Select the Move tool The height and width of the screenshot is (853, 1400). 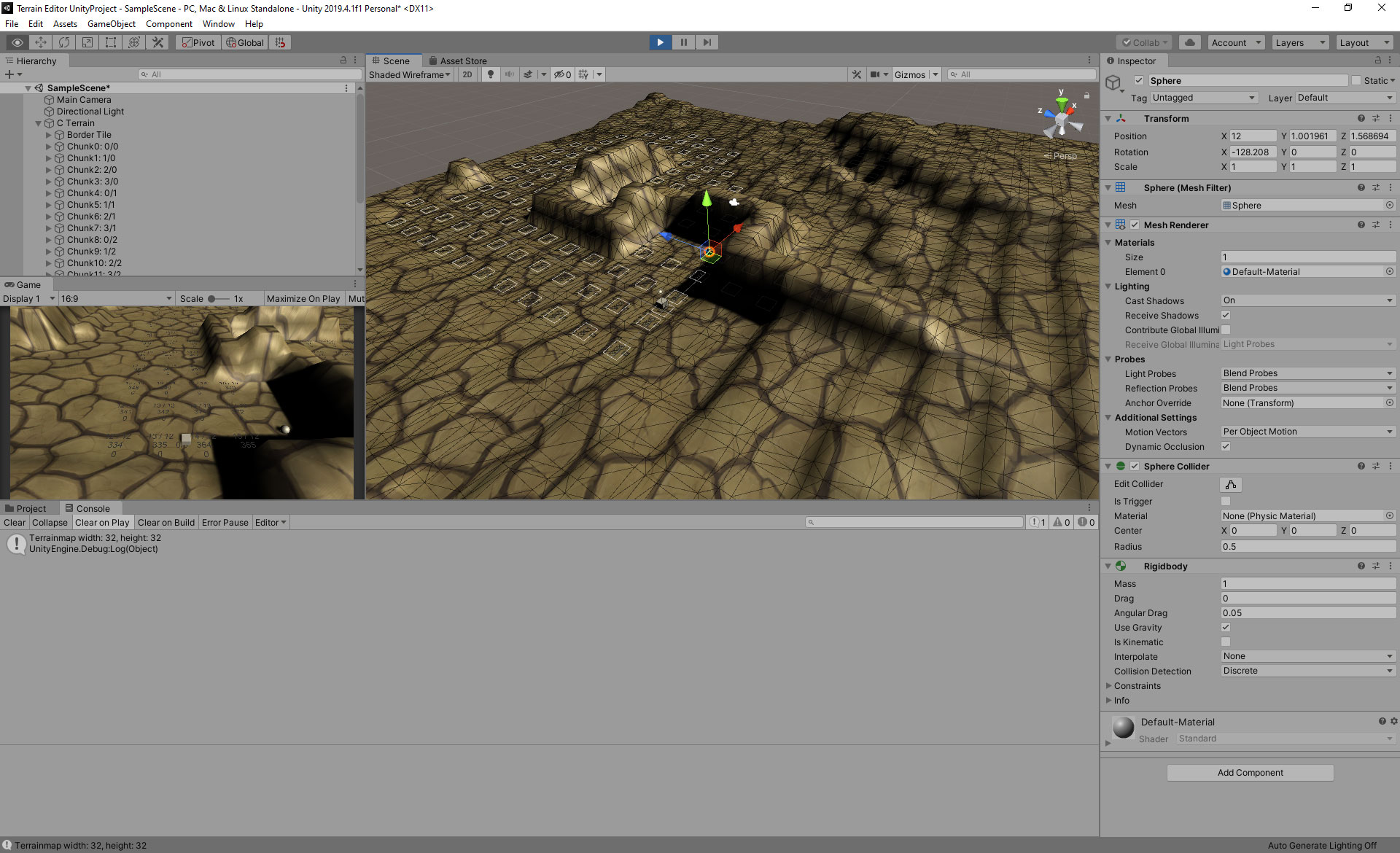(x=41, y=42)
